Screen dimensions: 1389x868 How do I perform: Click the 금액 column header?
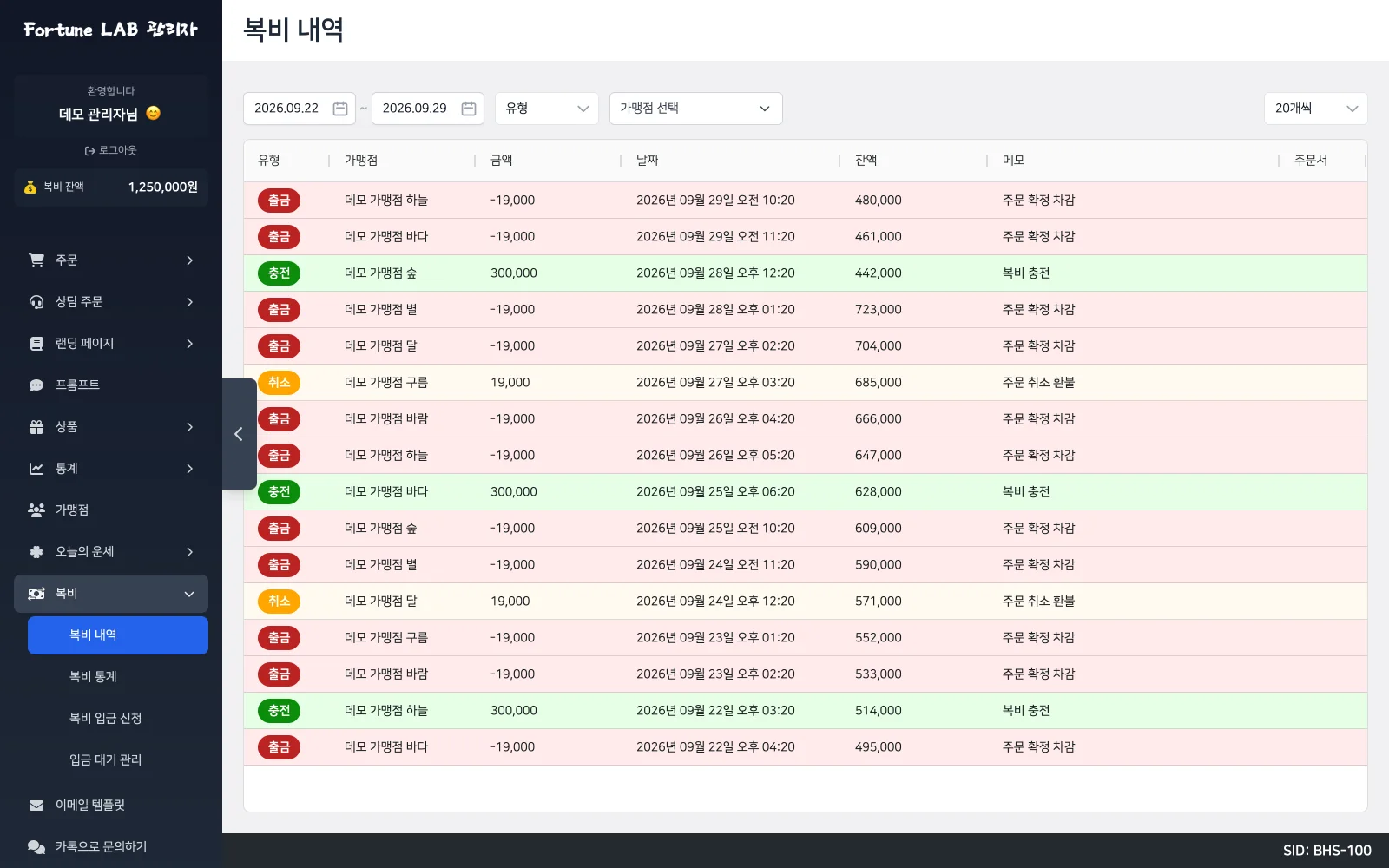point(502,160)
